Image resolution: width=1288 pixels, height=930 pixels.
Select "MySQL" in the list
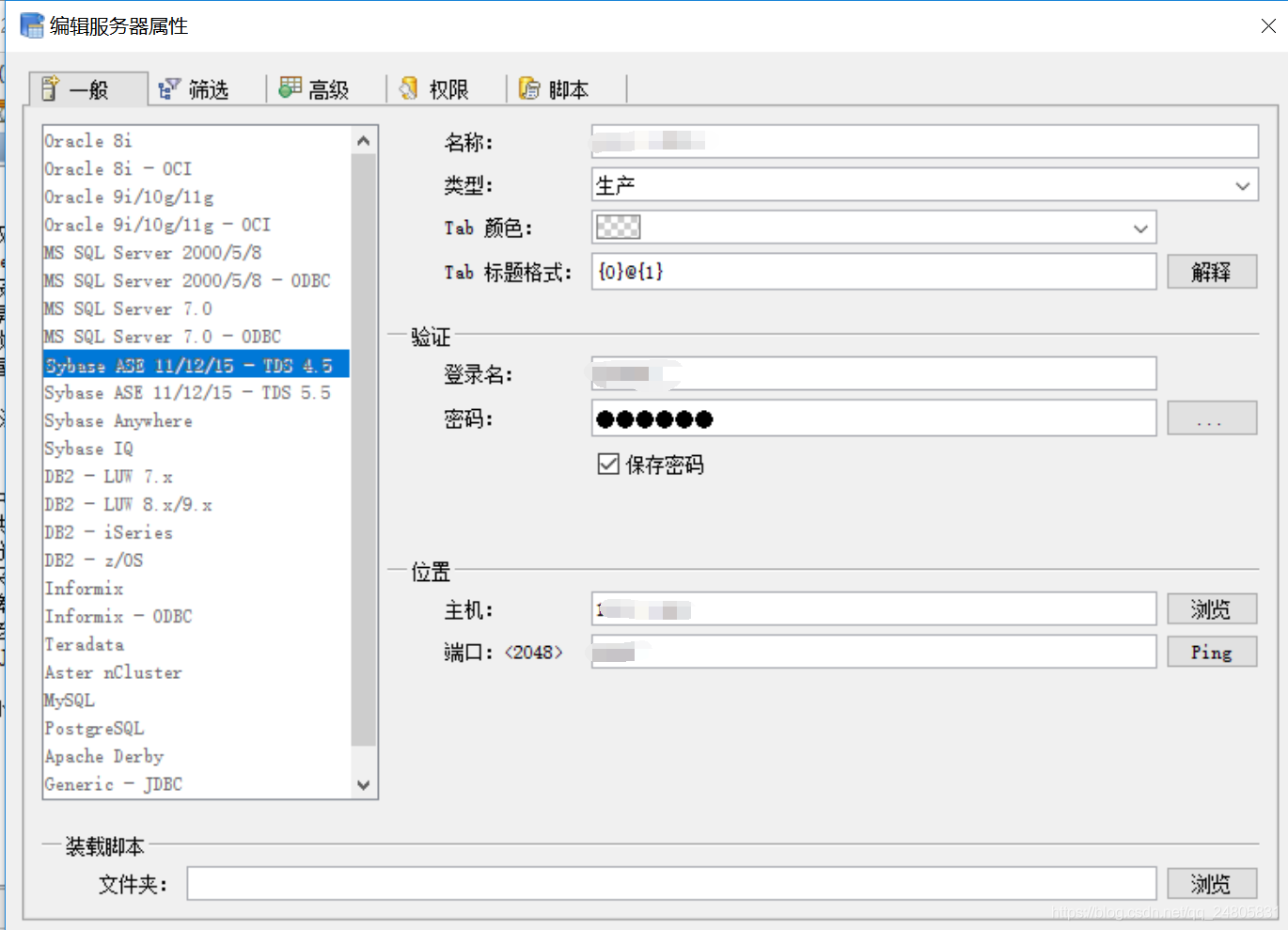tap(196, 701)
